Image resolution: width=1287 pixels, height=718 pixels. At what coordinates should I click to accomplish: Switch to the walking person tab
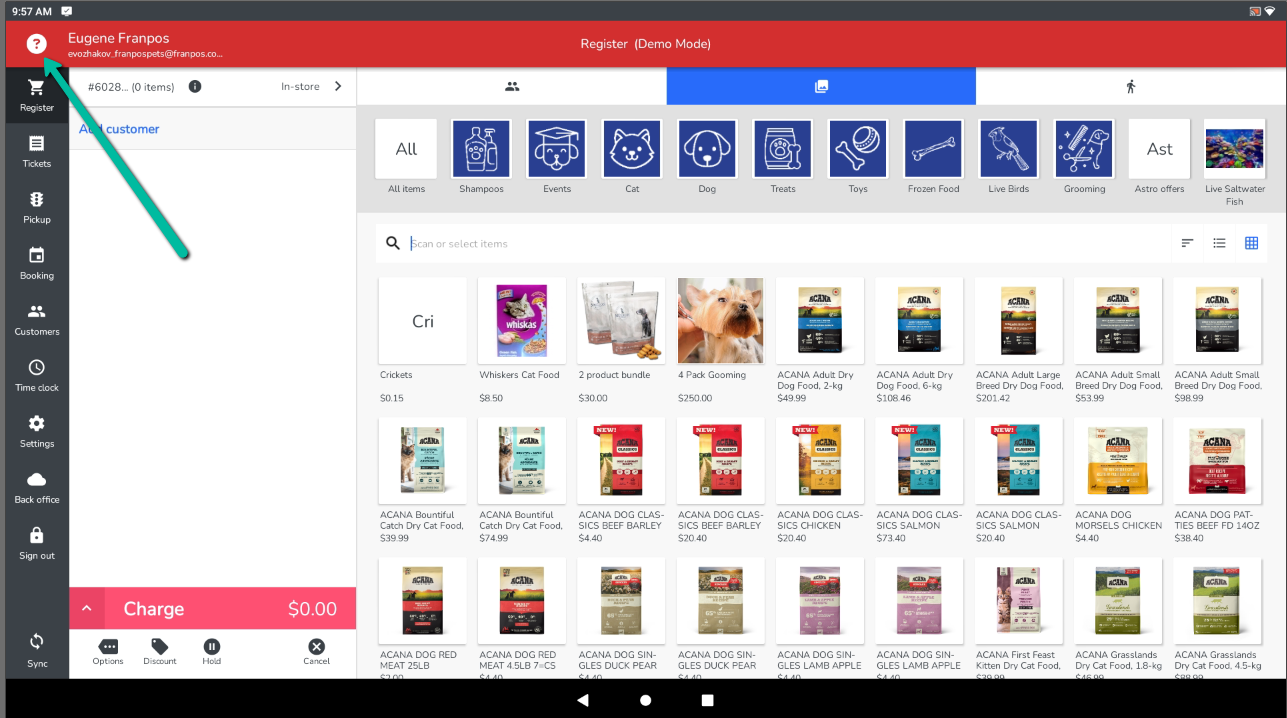coord(1131,87)
